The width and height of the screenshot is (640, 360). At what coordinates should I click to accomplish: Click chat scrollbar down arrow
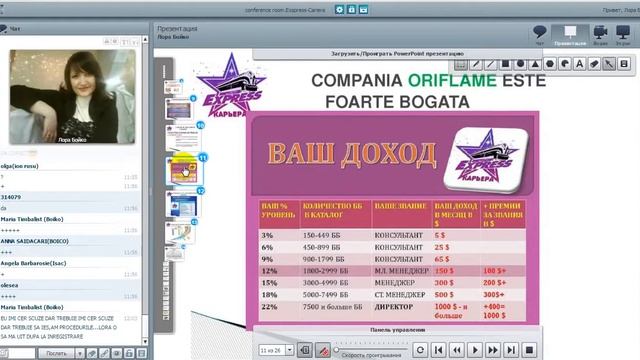[145, 341]
